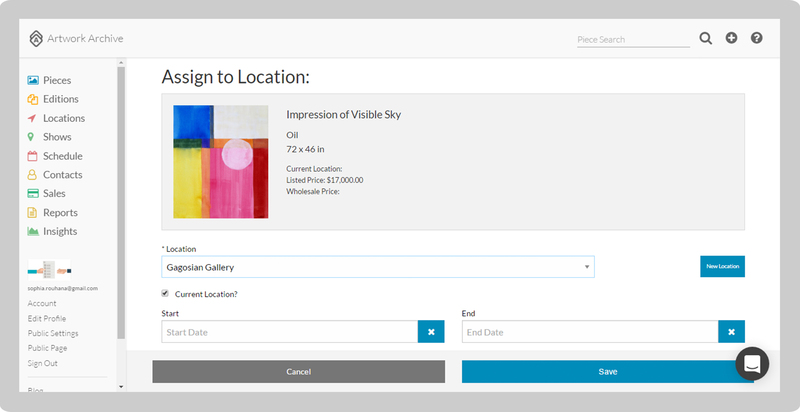This screenshot has height=412, width=800.
Task: Click the Piece Search field
Action: click(x=632, y=39)
